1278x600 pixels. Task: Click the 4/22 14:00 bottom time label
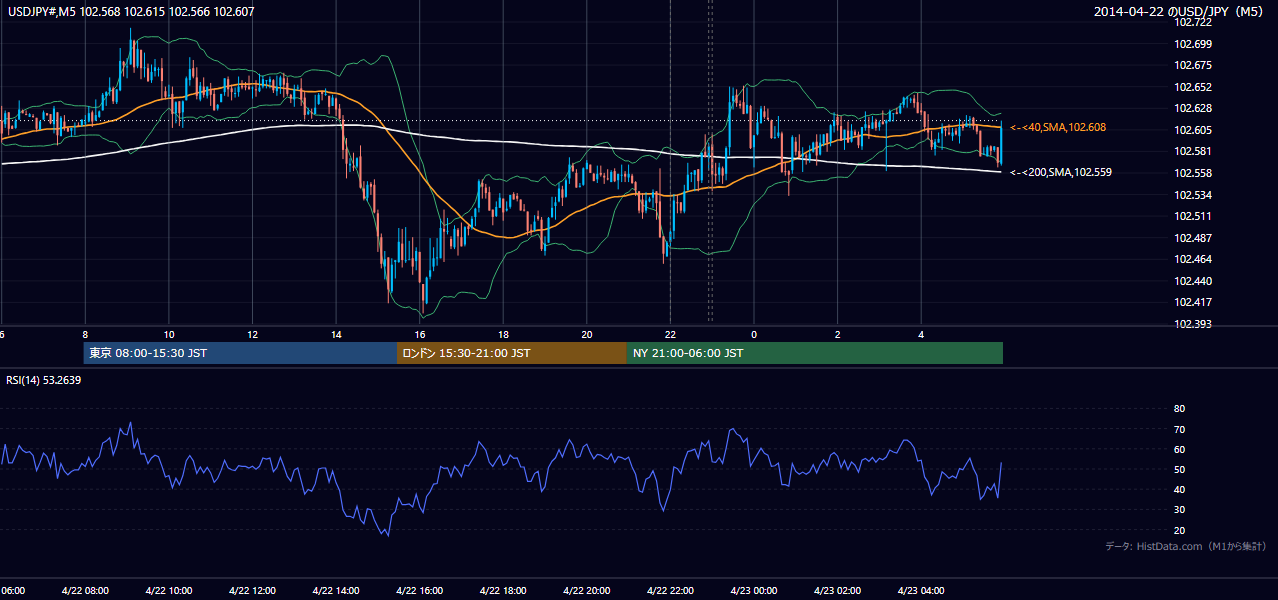pos(336,591)
